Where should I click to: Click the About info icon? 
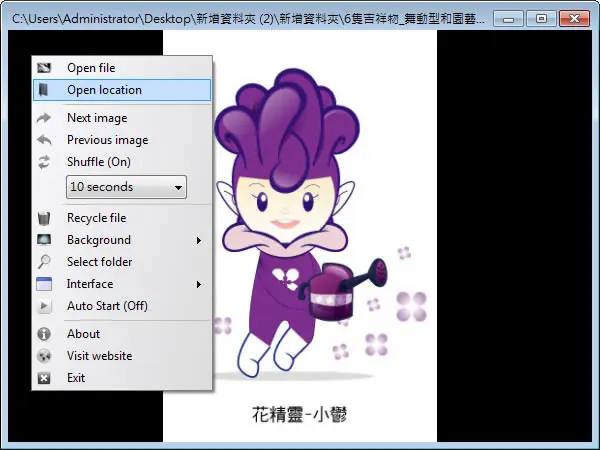(x=44, y=334)
